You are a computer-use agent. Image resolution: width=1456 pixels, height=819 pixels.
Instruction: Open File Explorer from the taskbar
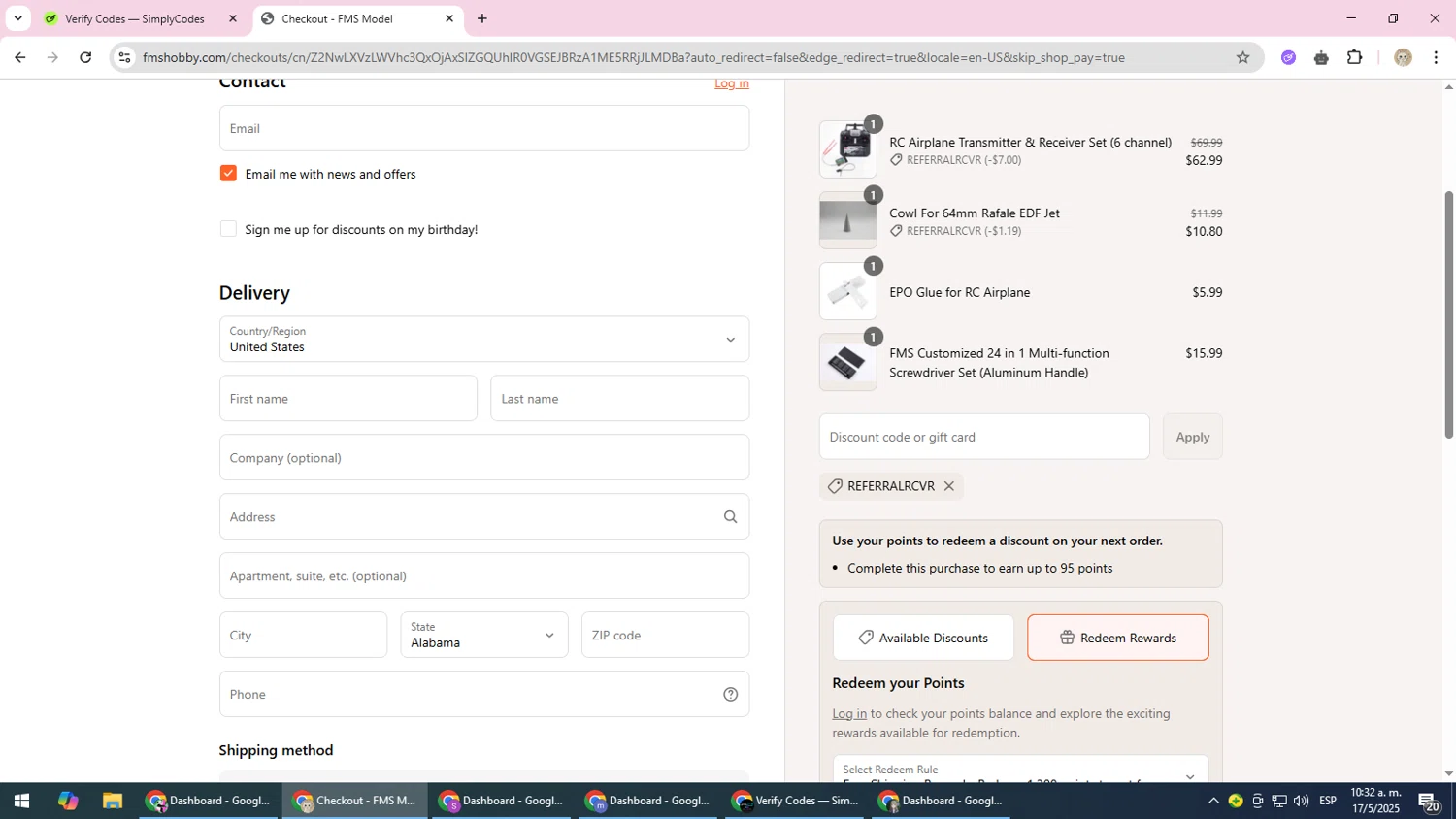click(x=113, y=801)
